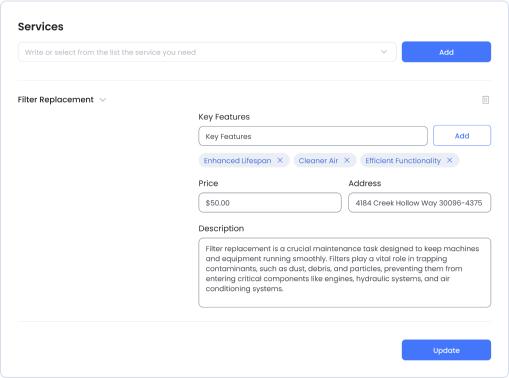Click the Key Features section label
Screen dimensions: 509x378
point(224,117)
